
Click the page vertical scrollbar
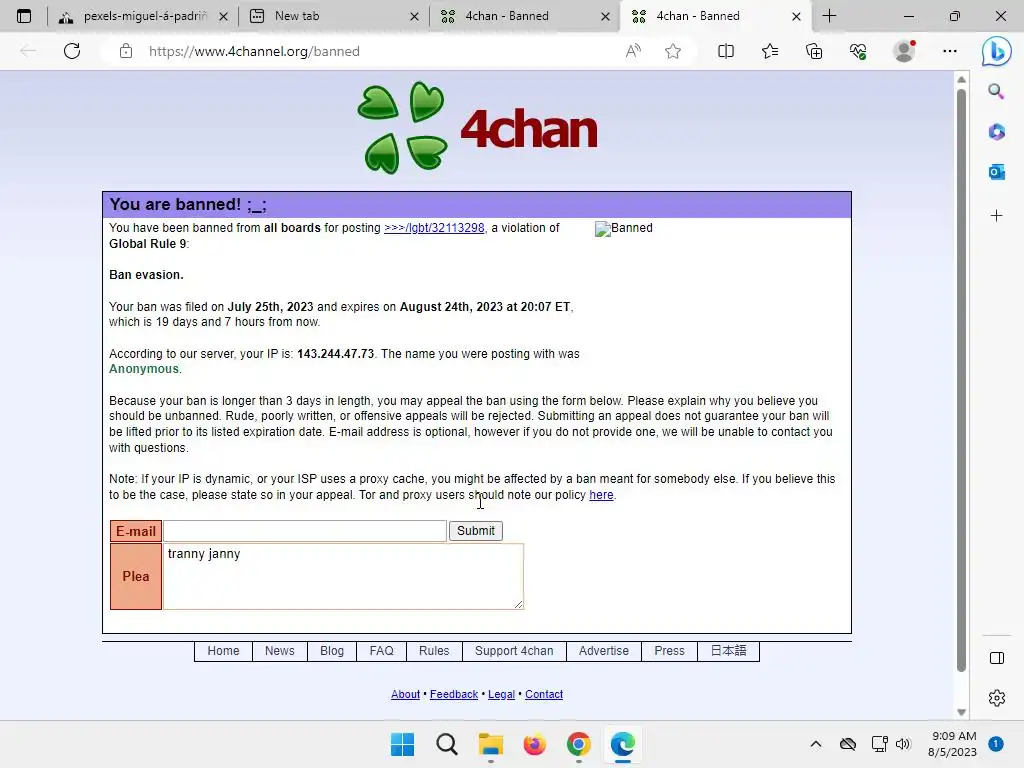[961, 379]
